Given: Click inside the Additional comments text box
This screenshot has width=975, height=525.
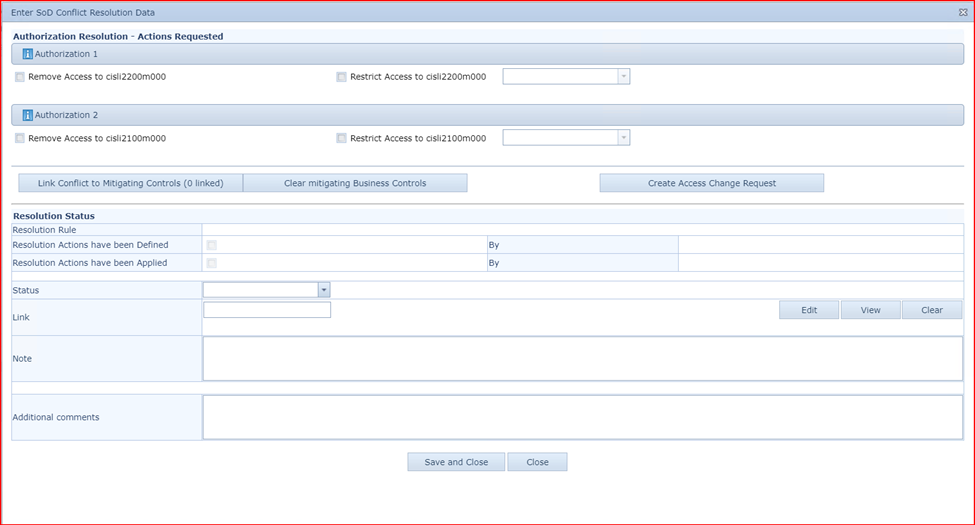Looking at the screenshot, I should (582, 417).
